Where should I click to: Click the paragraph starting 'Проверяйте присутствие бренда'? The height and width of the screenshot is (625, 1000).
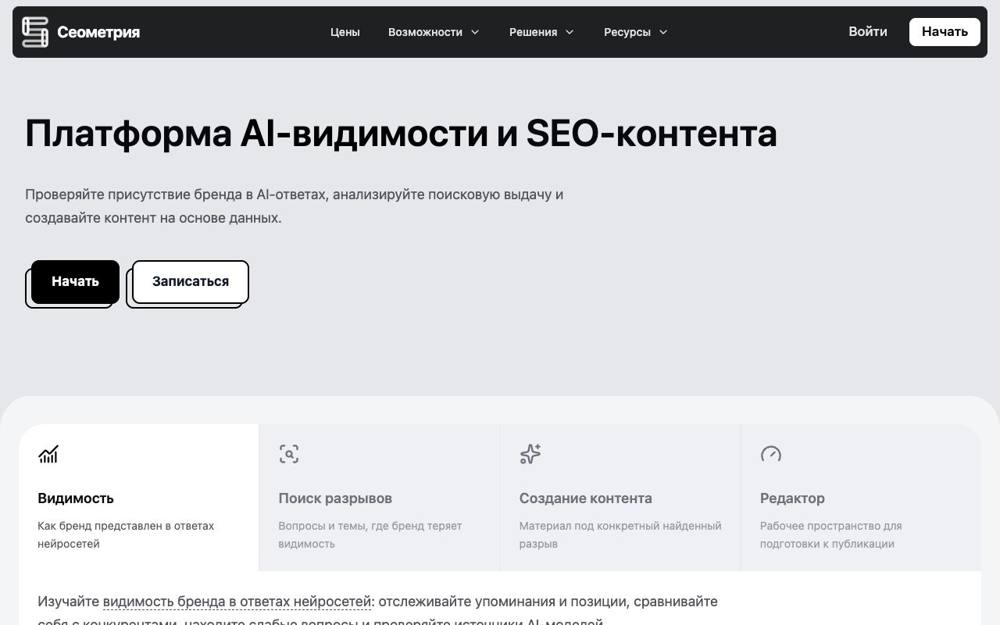(294, 206)
